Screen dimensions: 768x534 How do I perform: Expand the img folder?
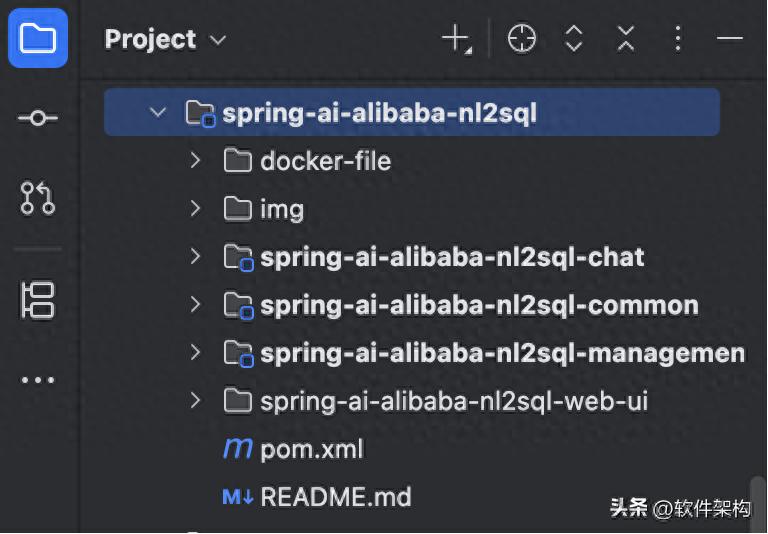coord(196,209)
